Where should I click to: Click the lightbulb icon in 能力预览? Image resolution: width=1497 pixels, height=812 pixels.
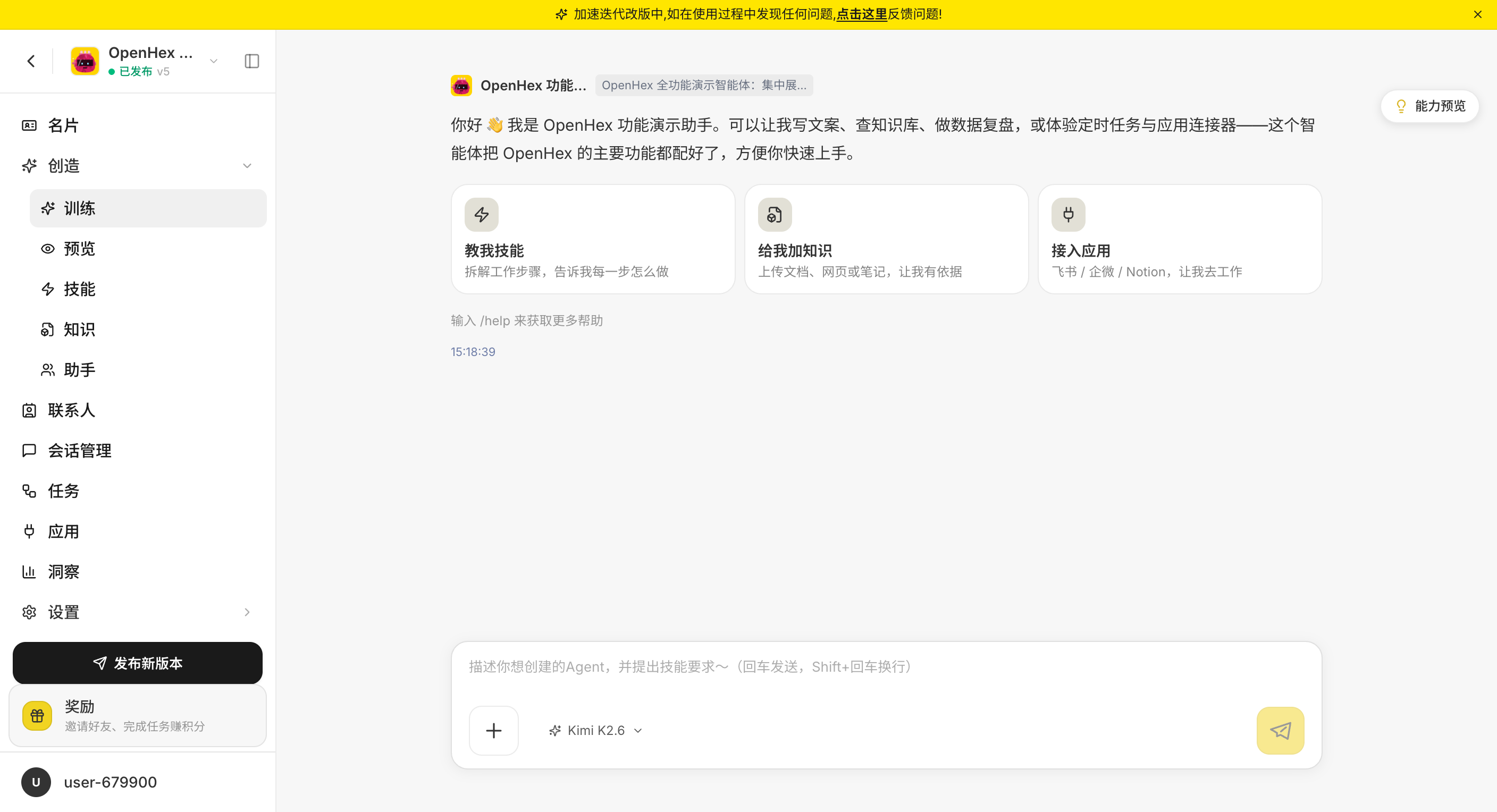point(1401,106)
